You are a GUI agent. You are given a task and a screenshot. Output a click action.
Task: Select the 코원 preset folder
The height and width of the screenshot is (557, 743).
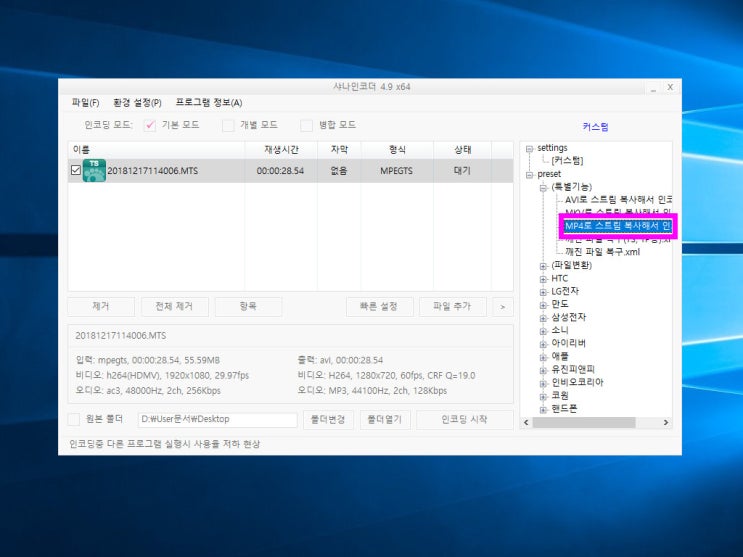coord(560,395)
